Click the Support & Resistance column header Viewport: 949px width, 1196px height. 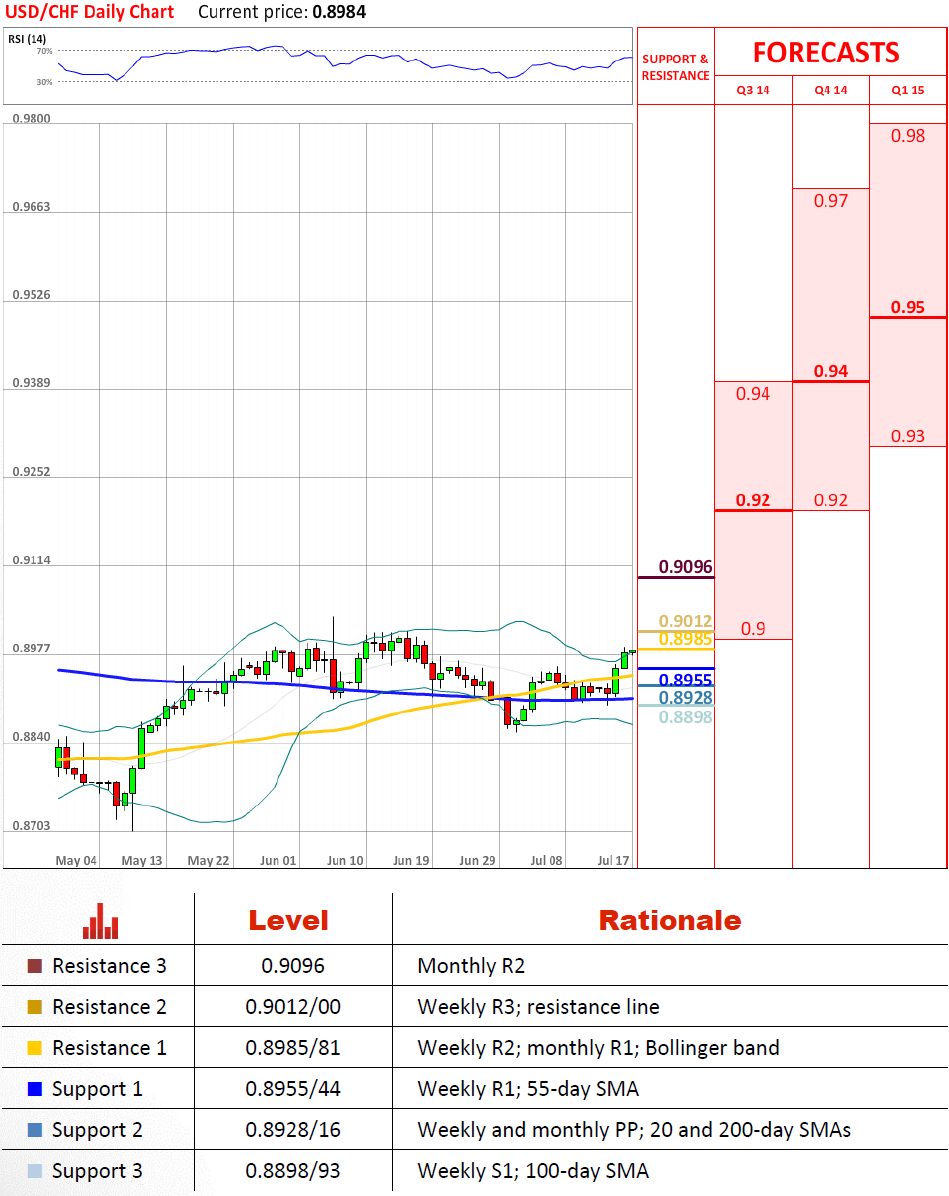tap(675, 68)
